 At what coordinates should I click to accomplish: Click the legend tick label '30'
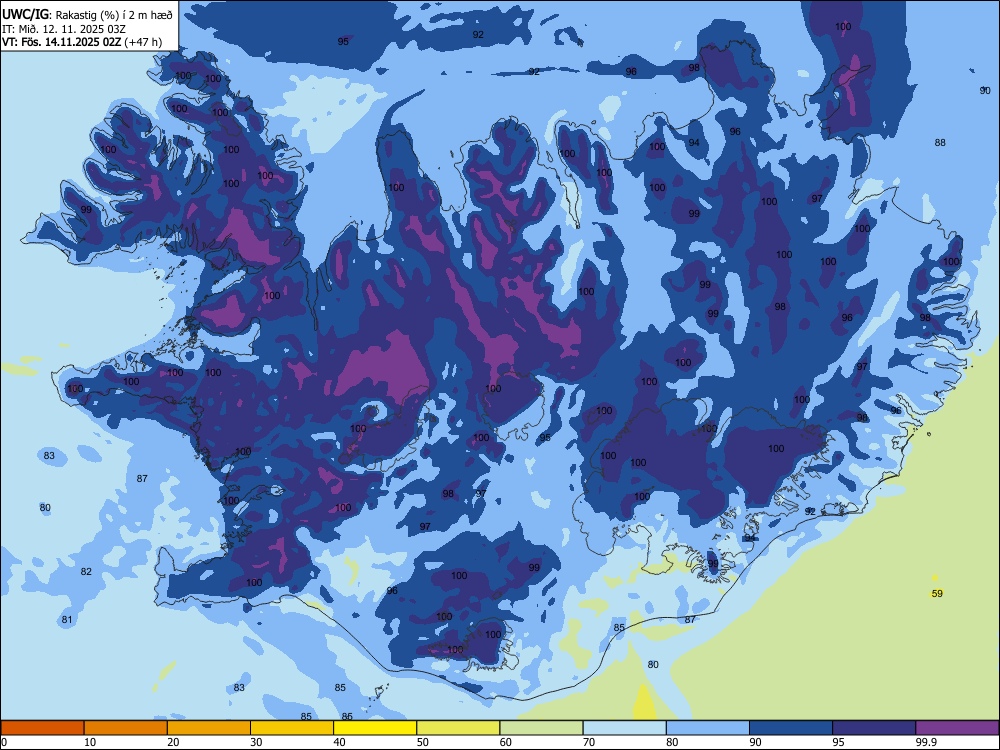coord(256,742)
